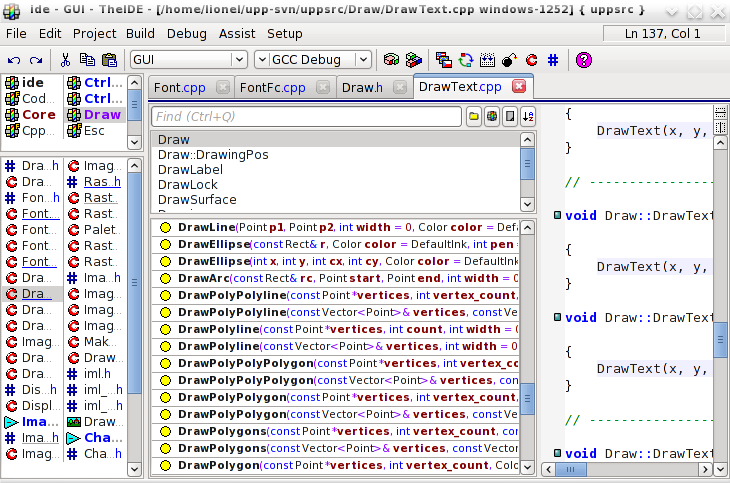Toggle the A-Z sort button beside Find
The height and width of the screenshot is (483, 730).
click(528, 117)
